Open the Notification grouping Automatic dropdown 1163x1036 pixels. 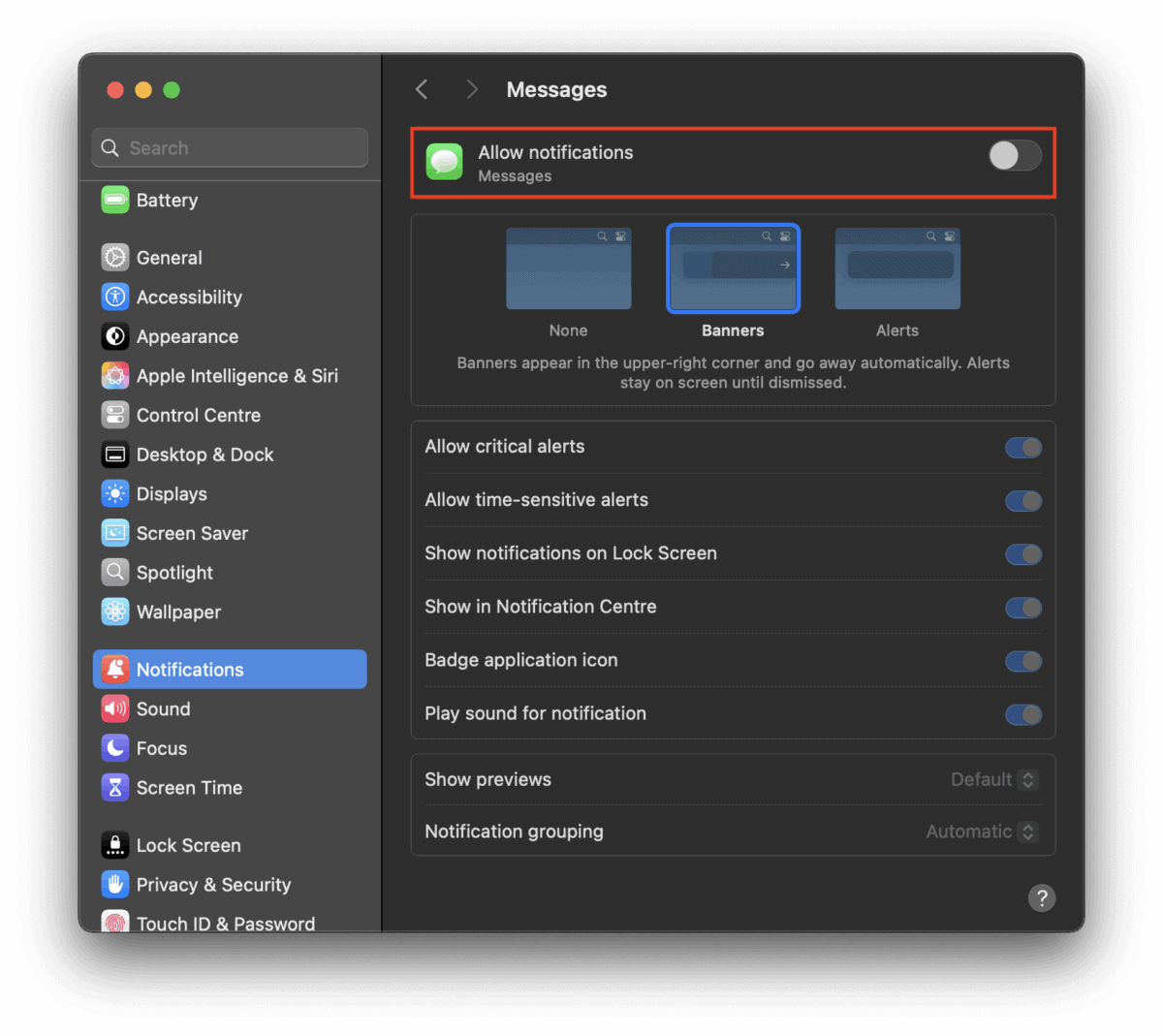pyautogui.click(x=982, y=832)
